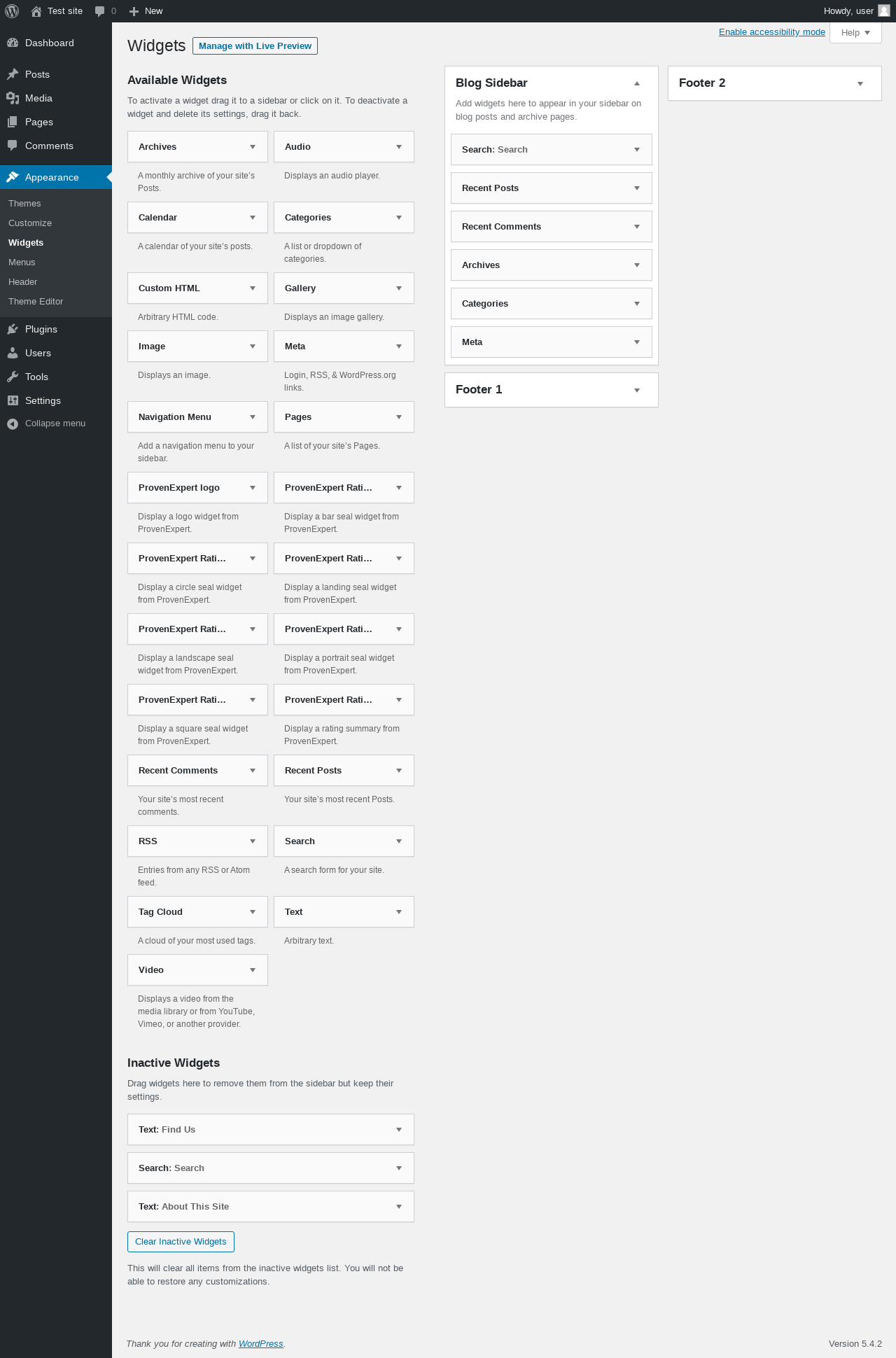Screen dimensions: 896x1358
Task: Expand the ProvenExpert logo widget arrow
Action: [253, 488]
